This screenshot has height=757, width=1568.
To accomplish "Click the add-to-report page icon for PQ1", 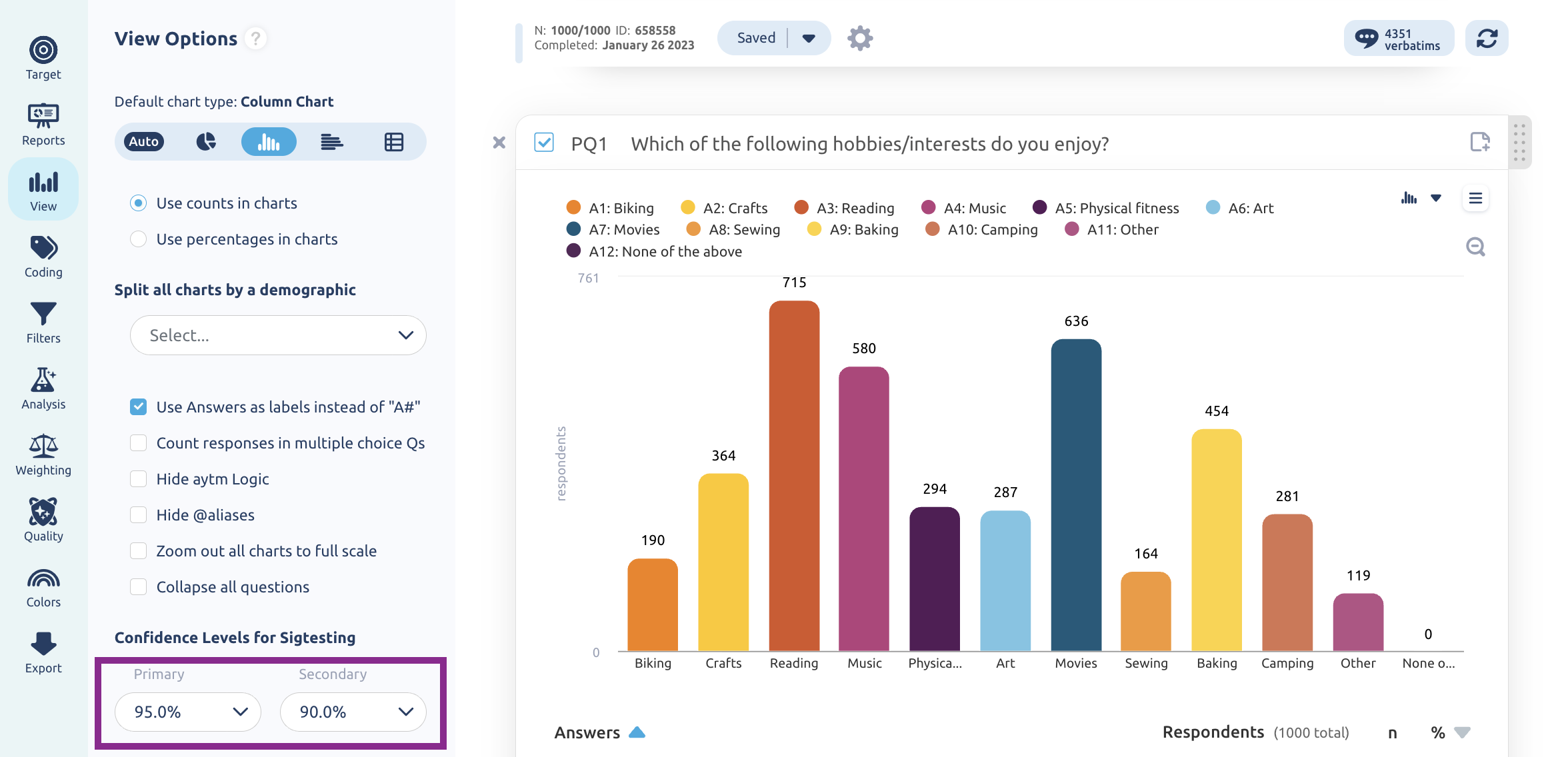I will pos(1480,141).
